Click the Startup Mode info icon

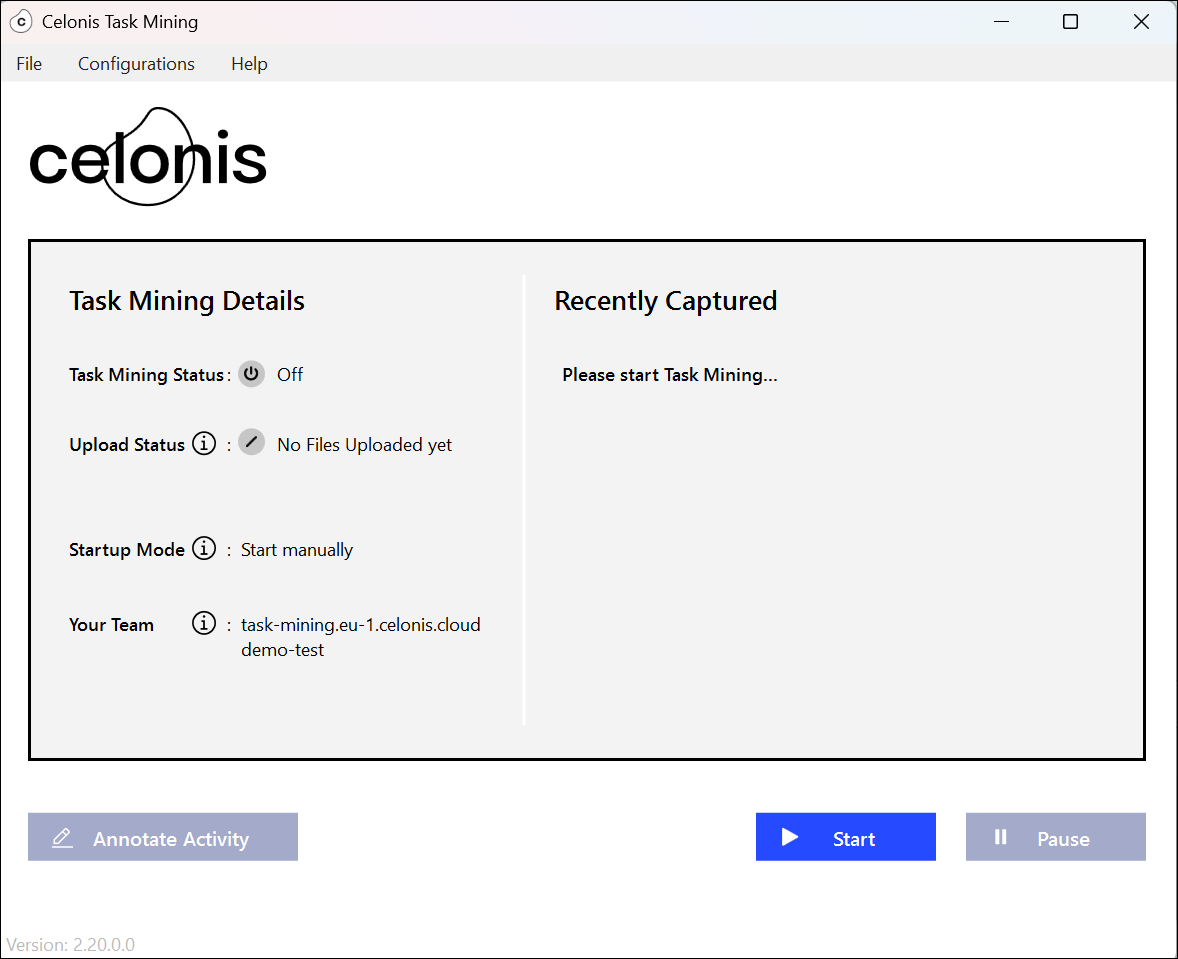click(x=203, y=548)
